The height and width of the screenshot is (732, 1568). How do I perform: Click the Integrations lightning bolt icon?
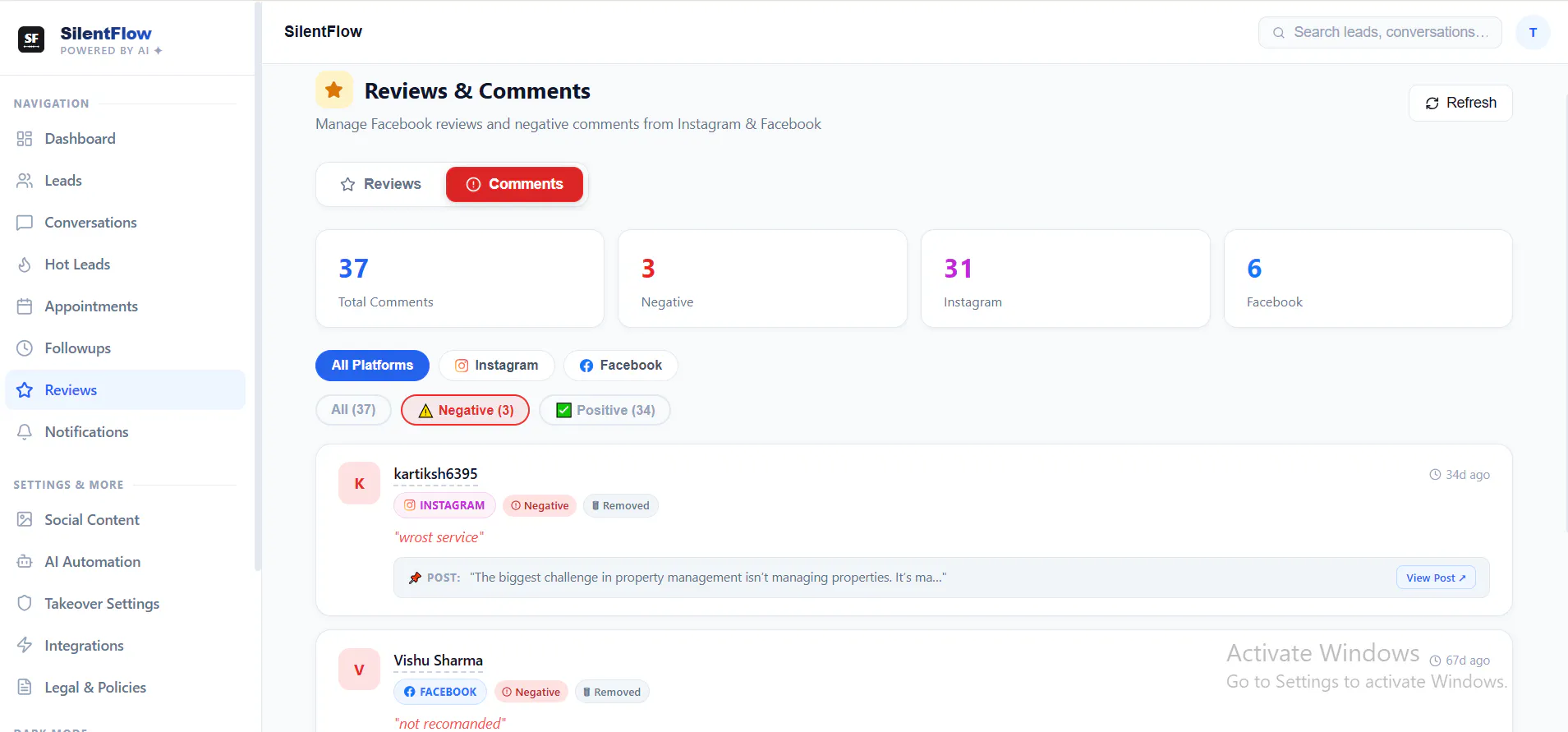[x=25, y=646]
